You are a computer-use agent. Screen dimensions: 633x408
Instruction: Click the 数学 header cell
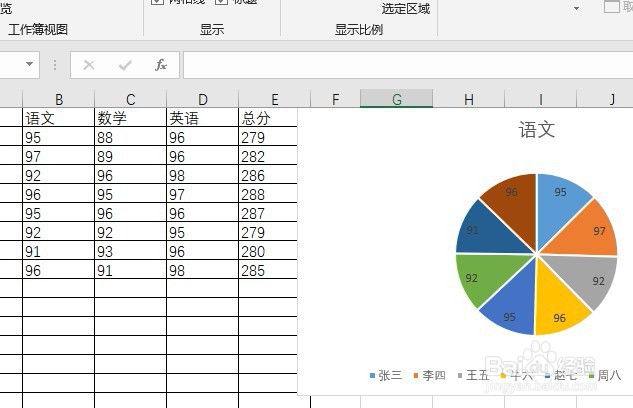pyautogui.click(x=130, y=118)
